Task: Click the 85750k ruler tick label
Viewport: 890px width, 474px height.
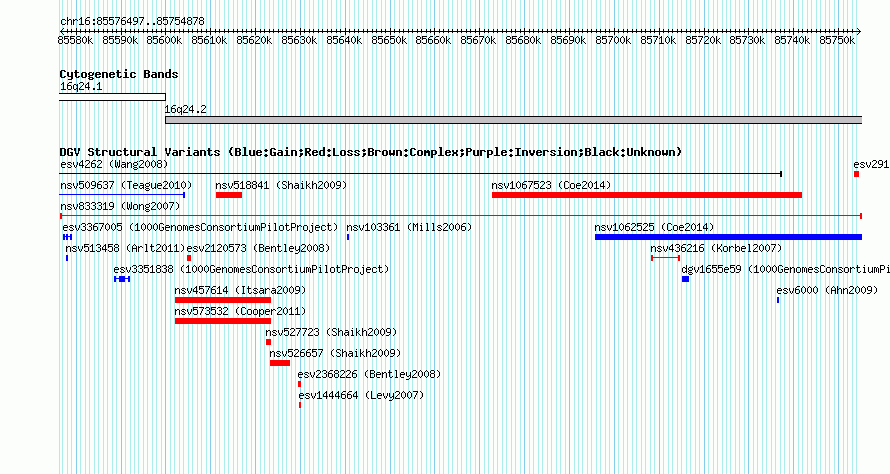Action: tap(837, 41)
